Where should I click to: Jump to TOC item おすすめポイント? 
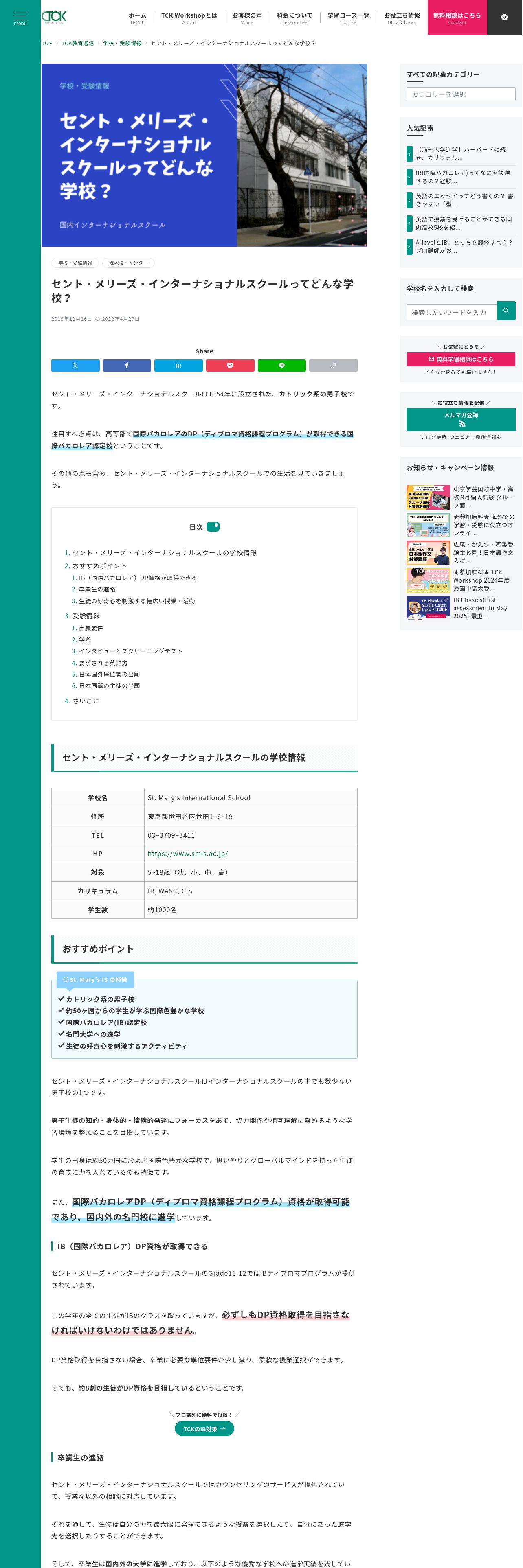click(99, 565)
